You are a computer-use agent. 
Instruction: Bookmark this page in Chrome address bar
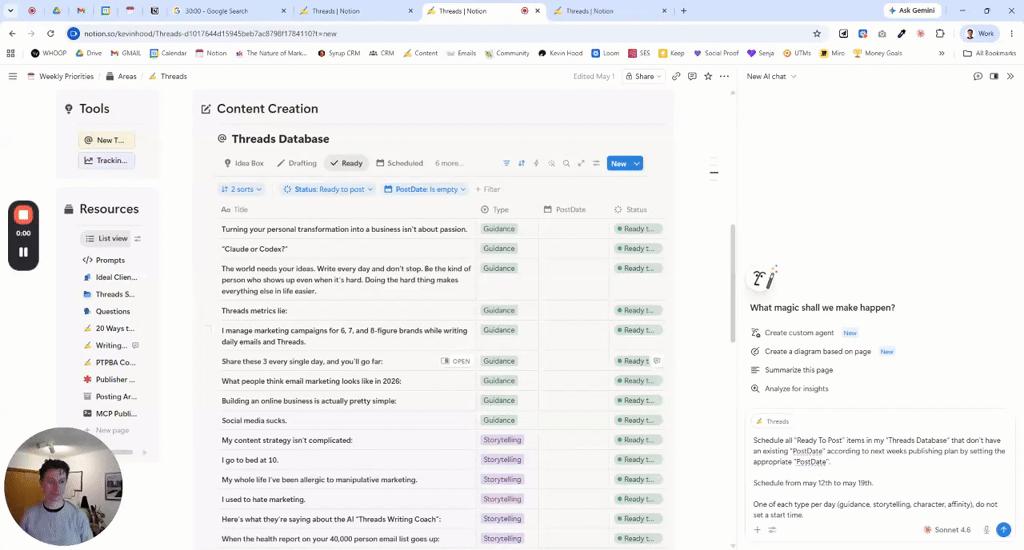click(817, 33)
